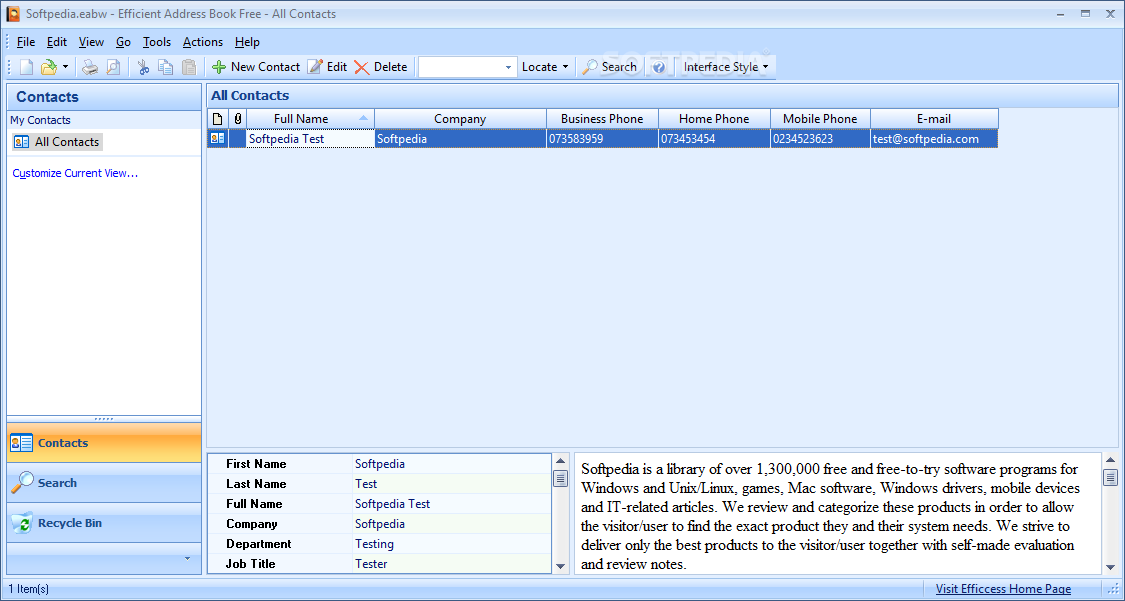Open the View menu

[91, 42]
